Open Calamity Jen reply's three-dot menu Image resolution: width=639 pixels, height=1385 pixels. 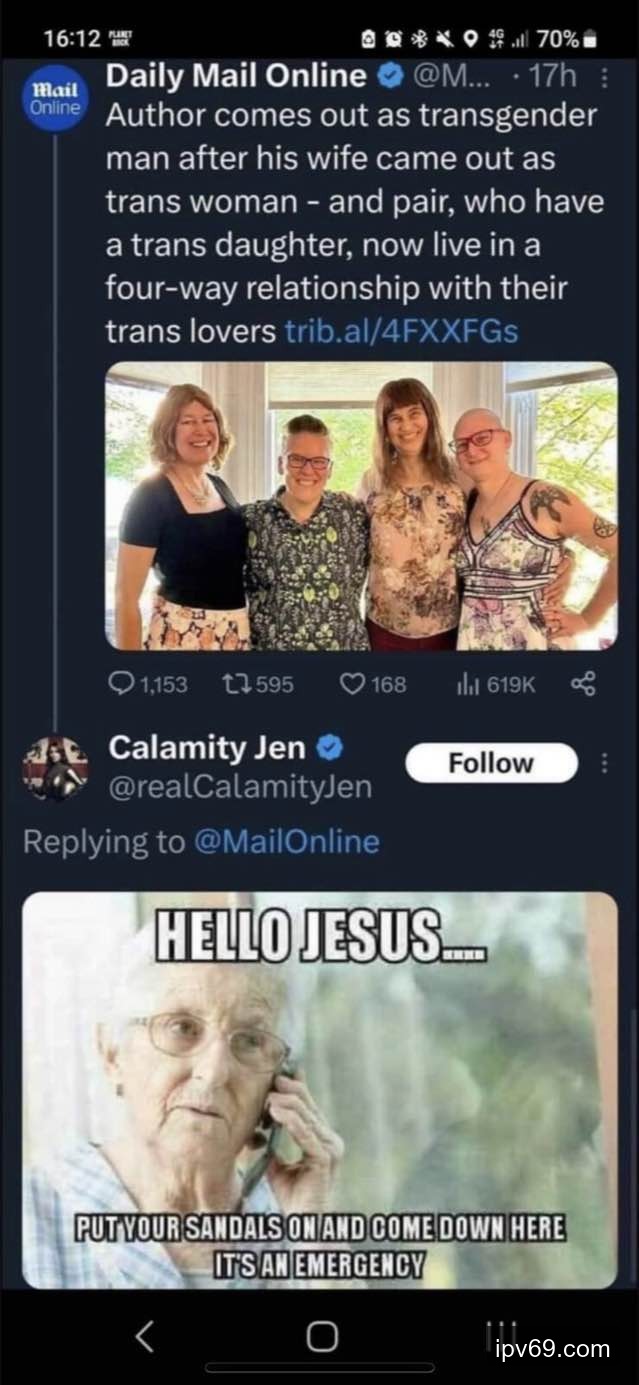(603, 763)
